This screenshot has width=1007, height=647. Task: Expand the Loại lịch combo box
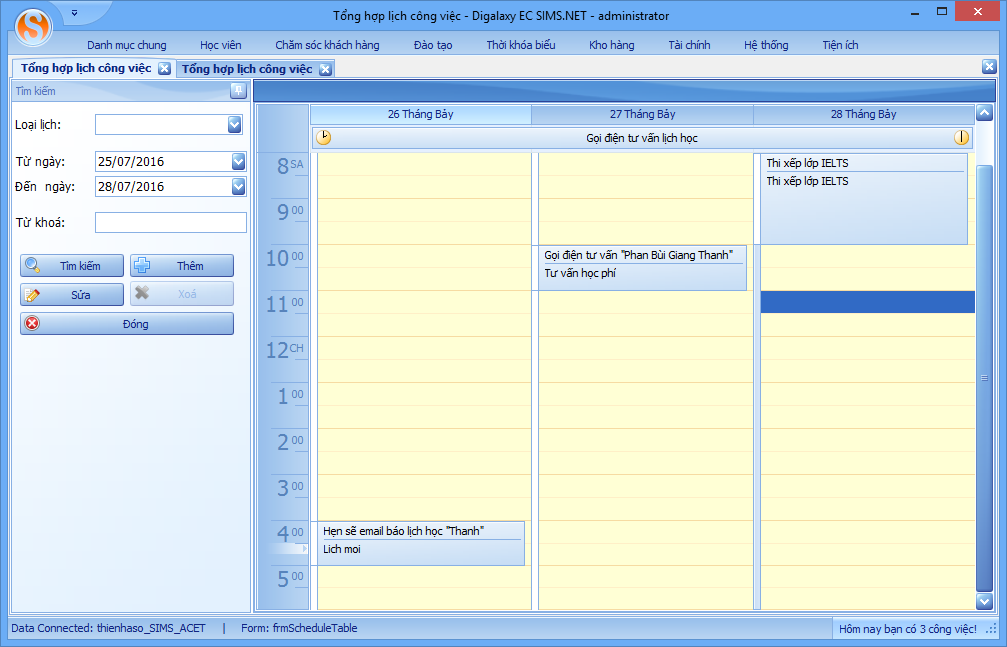click(x=235, y=125)
